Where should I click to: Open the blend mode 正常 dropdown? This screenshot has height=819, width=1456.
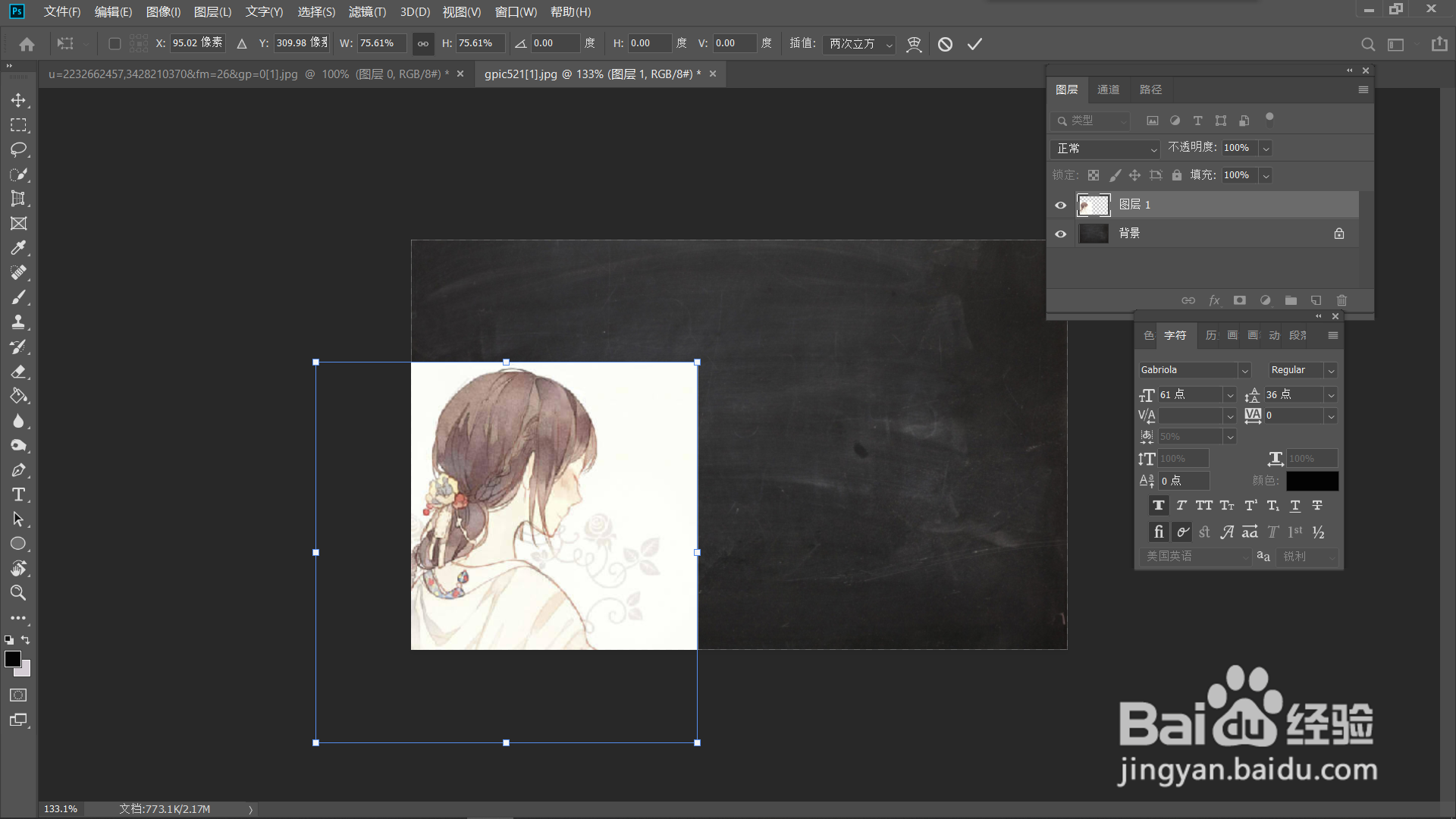click(x=1106, y=149)
